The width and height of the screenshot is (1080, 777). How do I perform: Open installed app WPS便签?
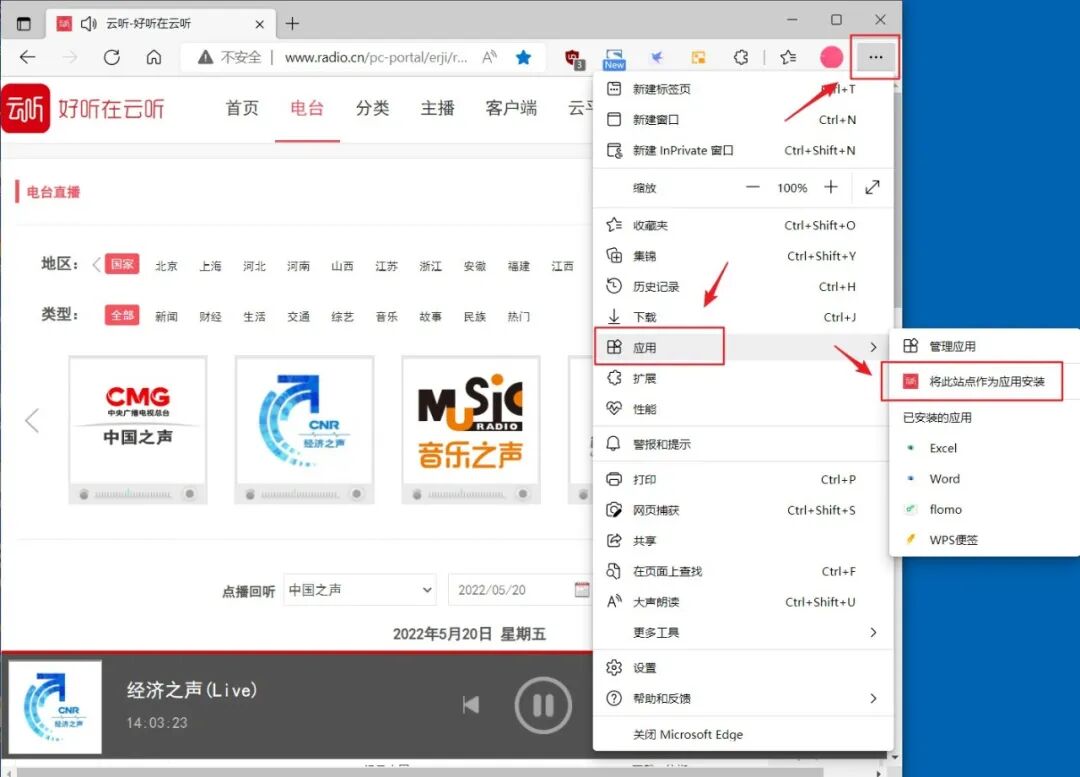985,540
